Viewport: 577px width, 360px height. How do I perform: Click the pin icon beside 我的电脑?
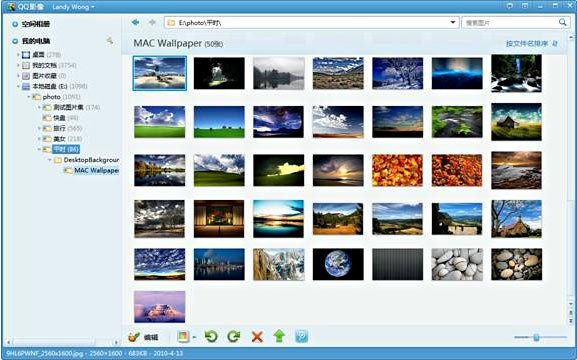click(110, 40)
